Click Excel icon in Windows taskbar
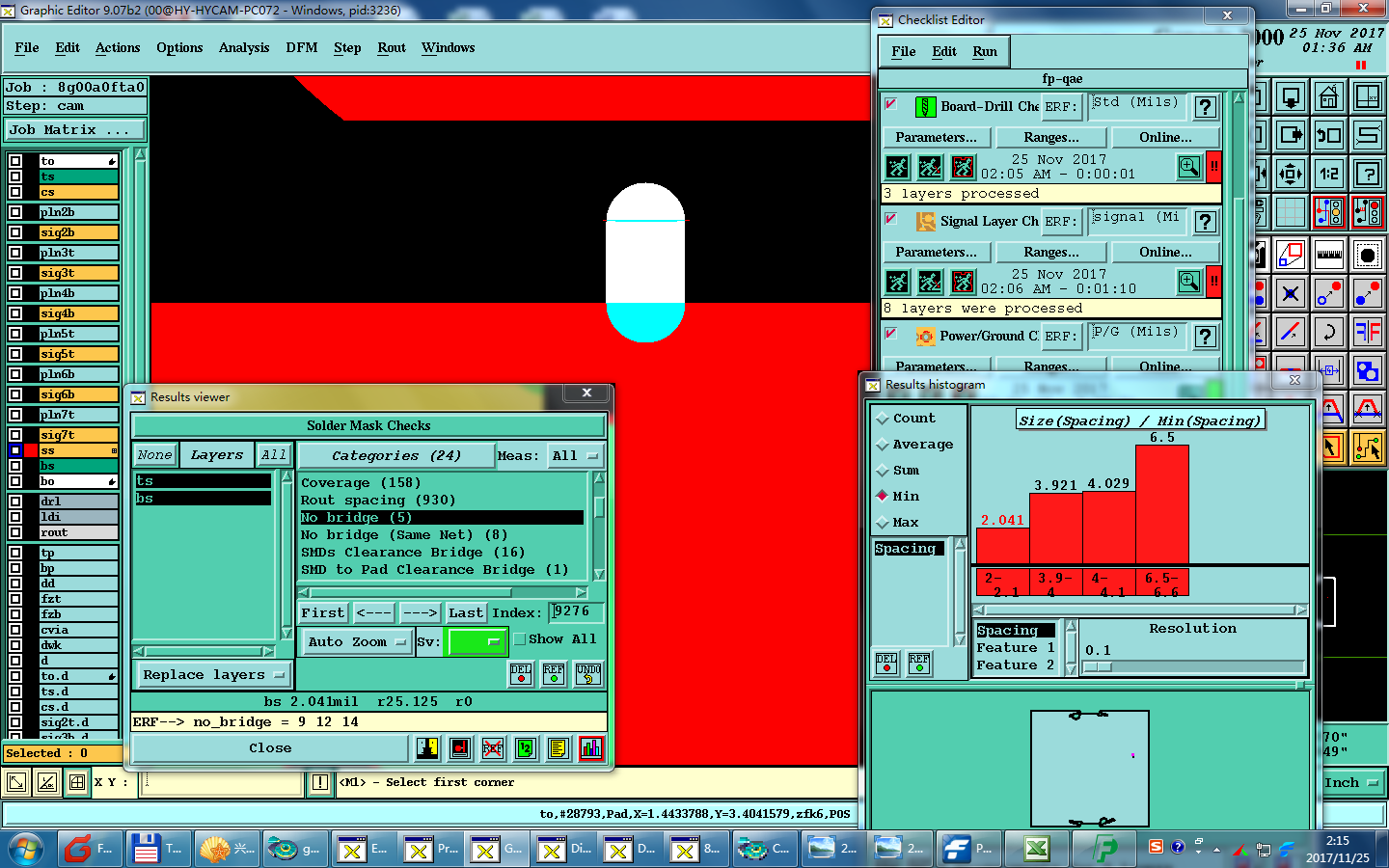Image resolution: width=1389 pixels, height=868 pixels. [1037, 849]
